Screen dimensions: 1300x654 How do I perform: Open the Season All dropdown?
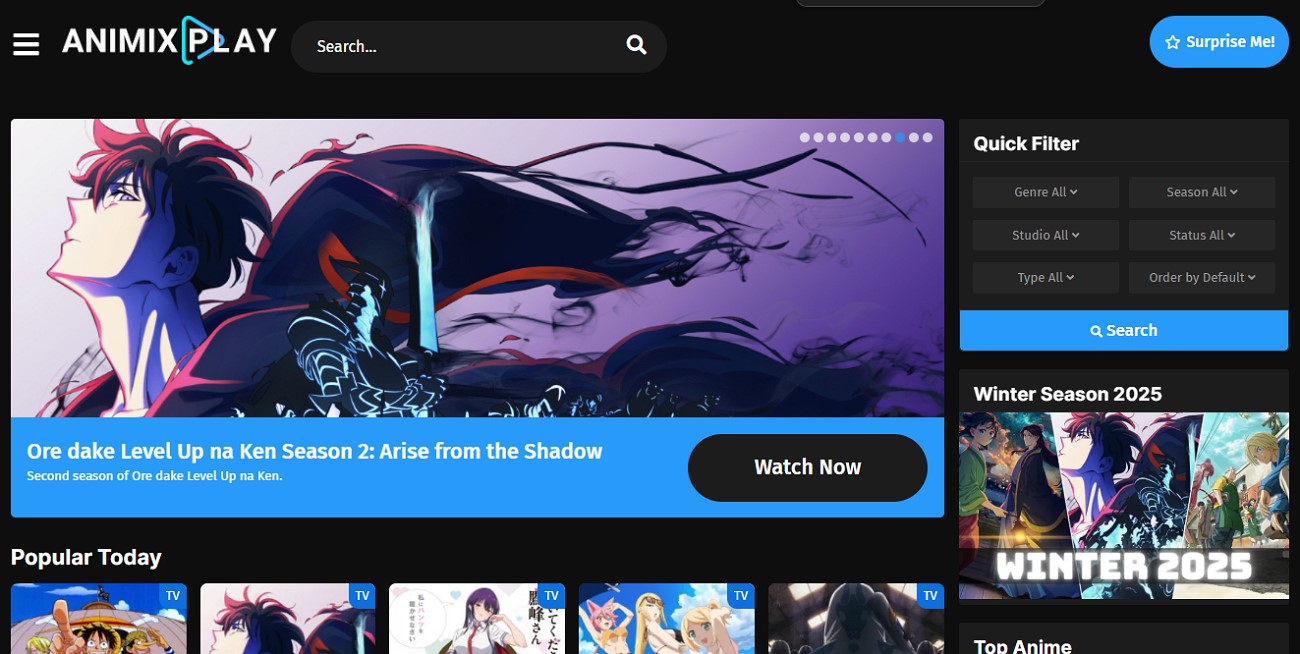click(1202, 192)
